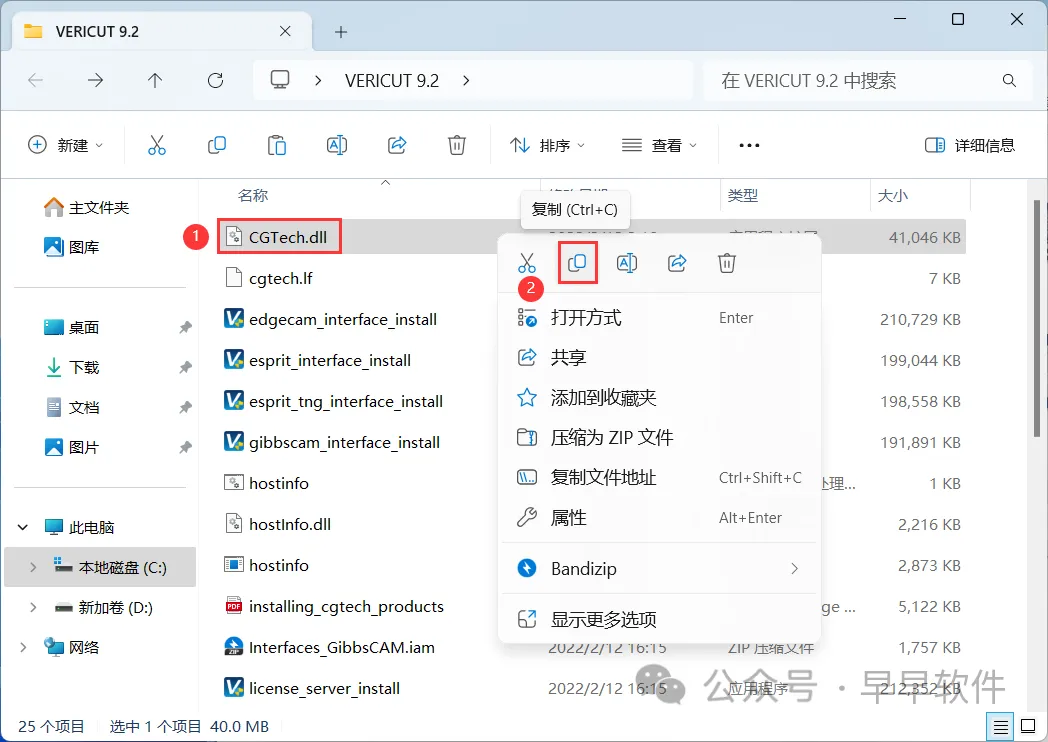Open 图库 in sidebar
1048x742 pixels.
[72, 247]
